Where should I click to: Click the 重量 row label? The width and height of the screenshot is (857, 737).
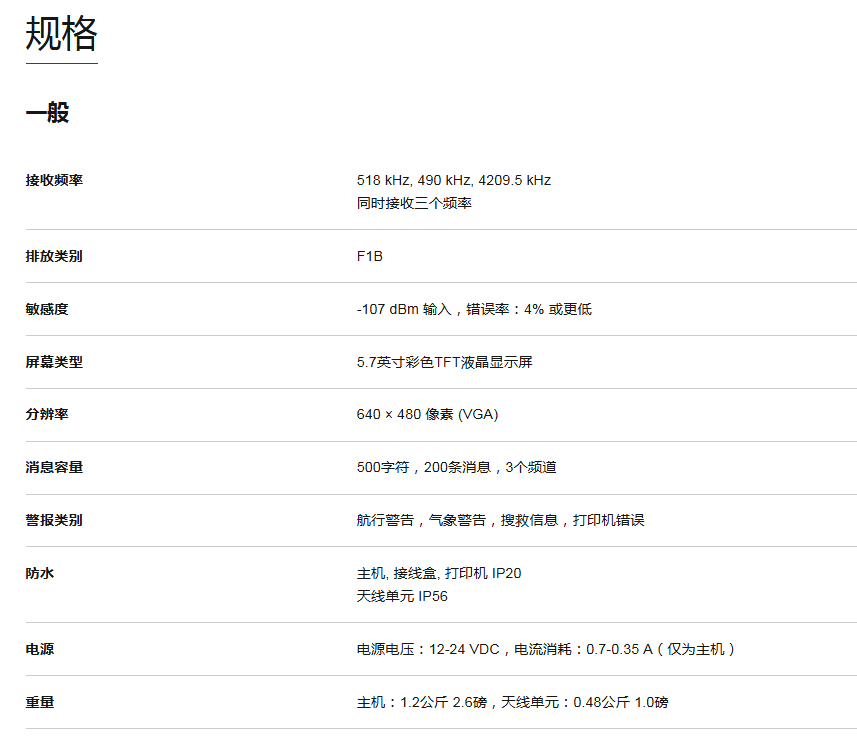[40, 703]
